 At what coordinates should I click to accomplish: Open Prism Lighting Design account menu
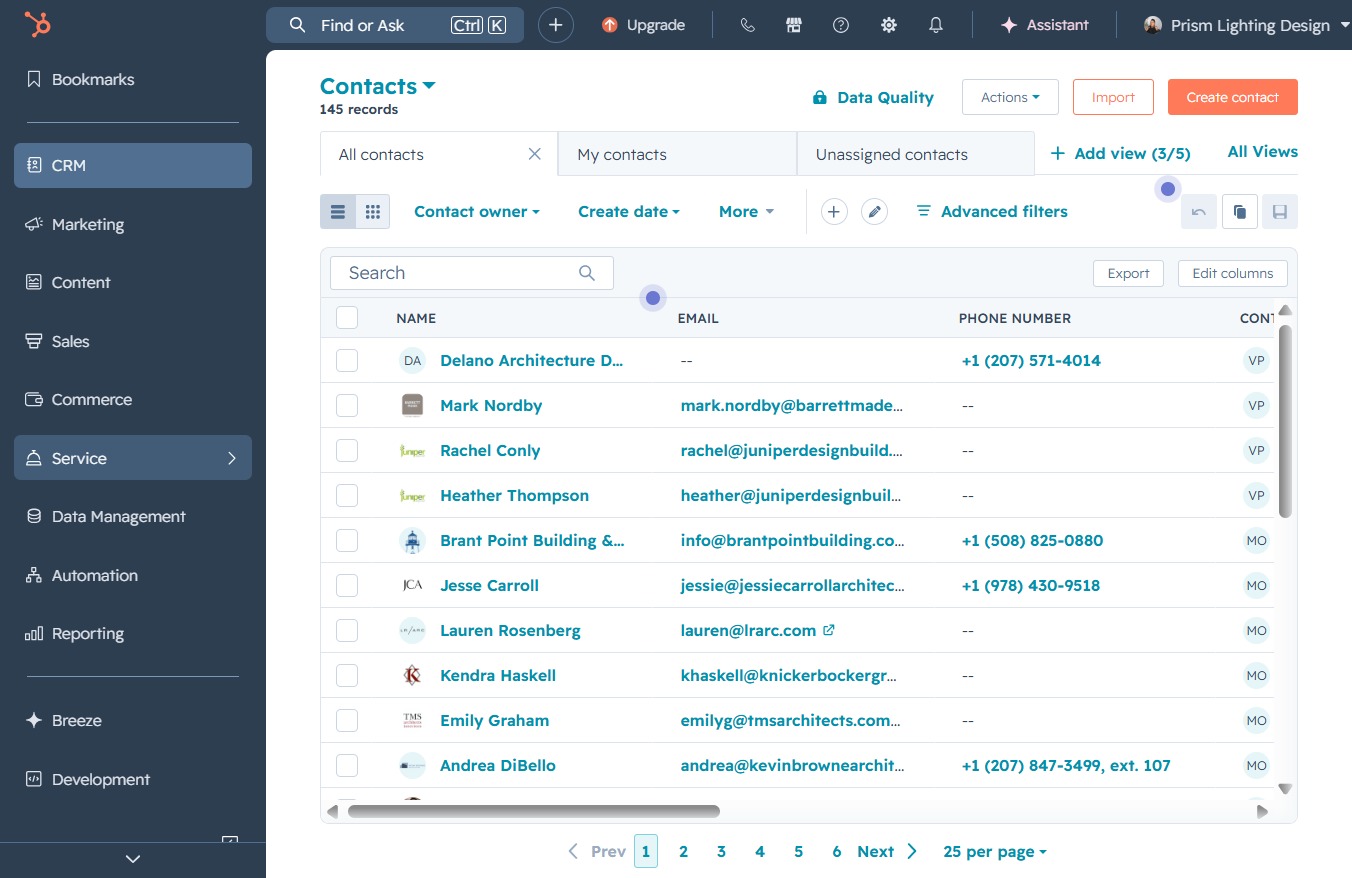click(x=1247, y=25)
